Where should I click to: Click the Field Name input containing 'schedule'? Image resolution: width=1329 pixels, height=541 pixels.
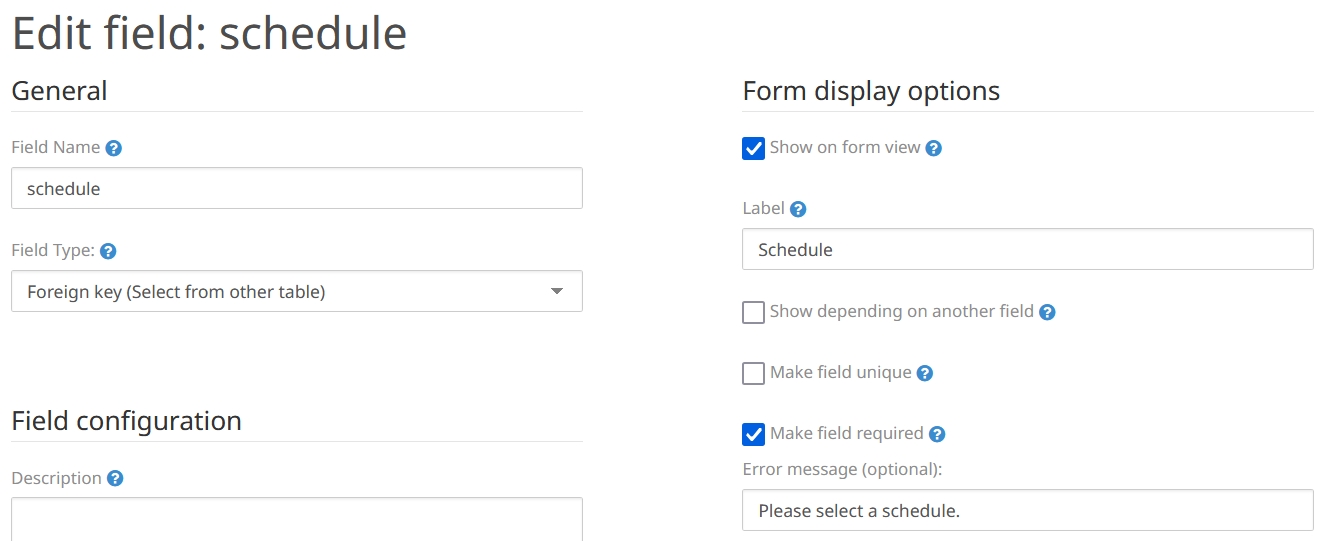296,188
